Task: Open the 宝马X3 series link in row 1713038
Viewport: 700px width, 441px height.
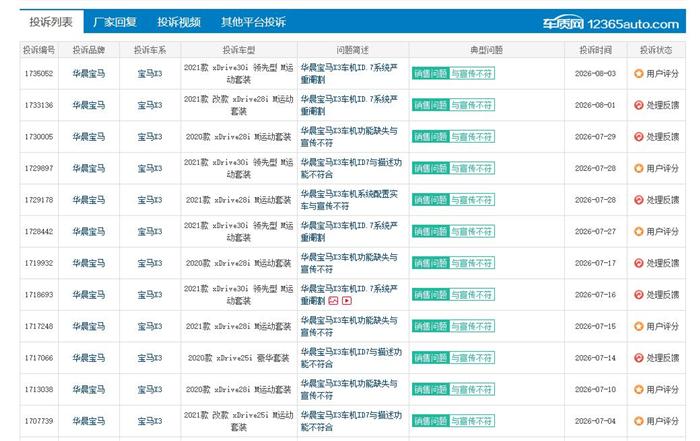Action: (150, 390)
